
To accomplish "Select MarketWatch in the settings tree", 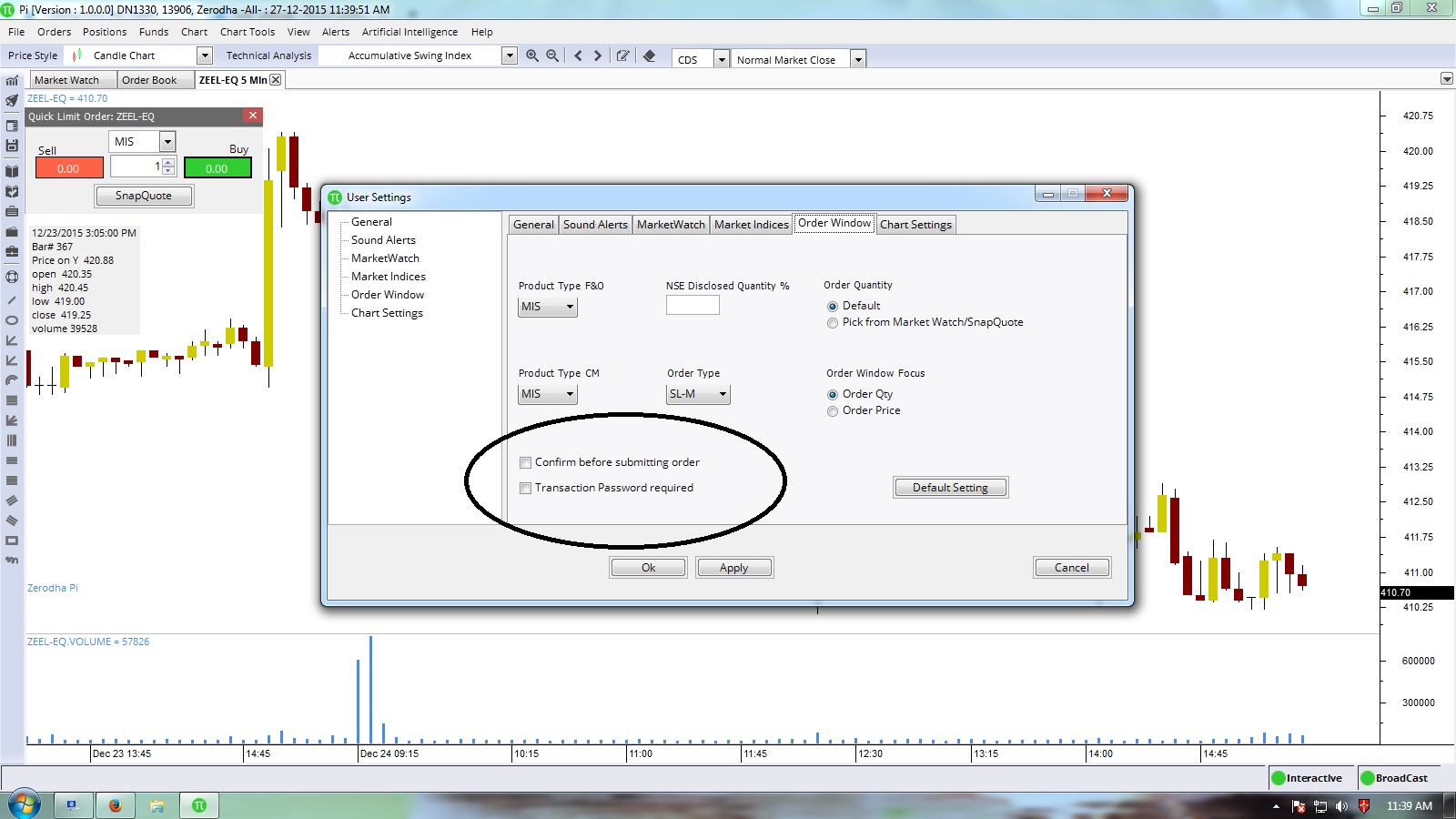I will [385, 258].
